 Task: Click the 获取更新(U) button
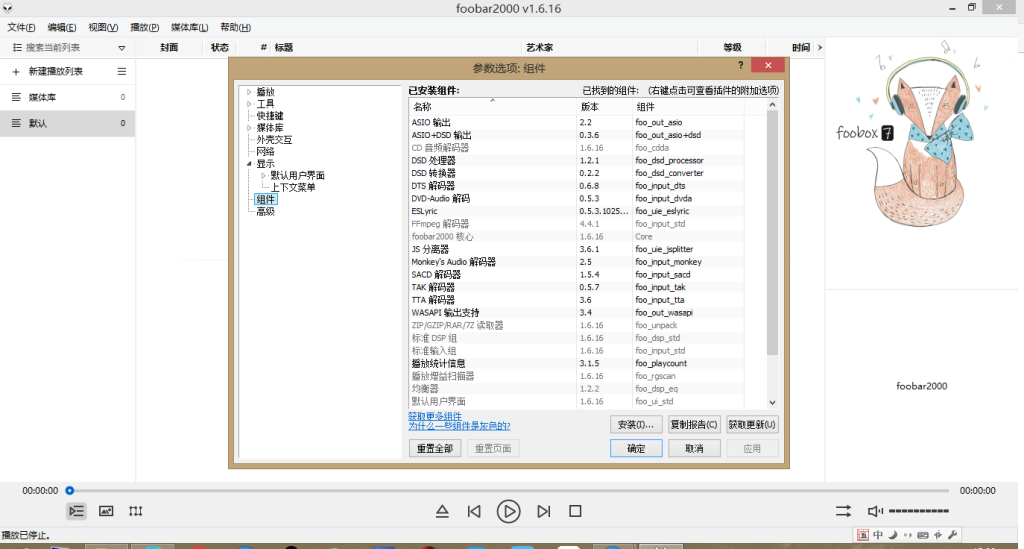click(x=752, y=424)
